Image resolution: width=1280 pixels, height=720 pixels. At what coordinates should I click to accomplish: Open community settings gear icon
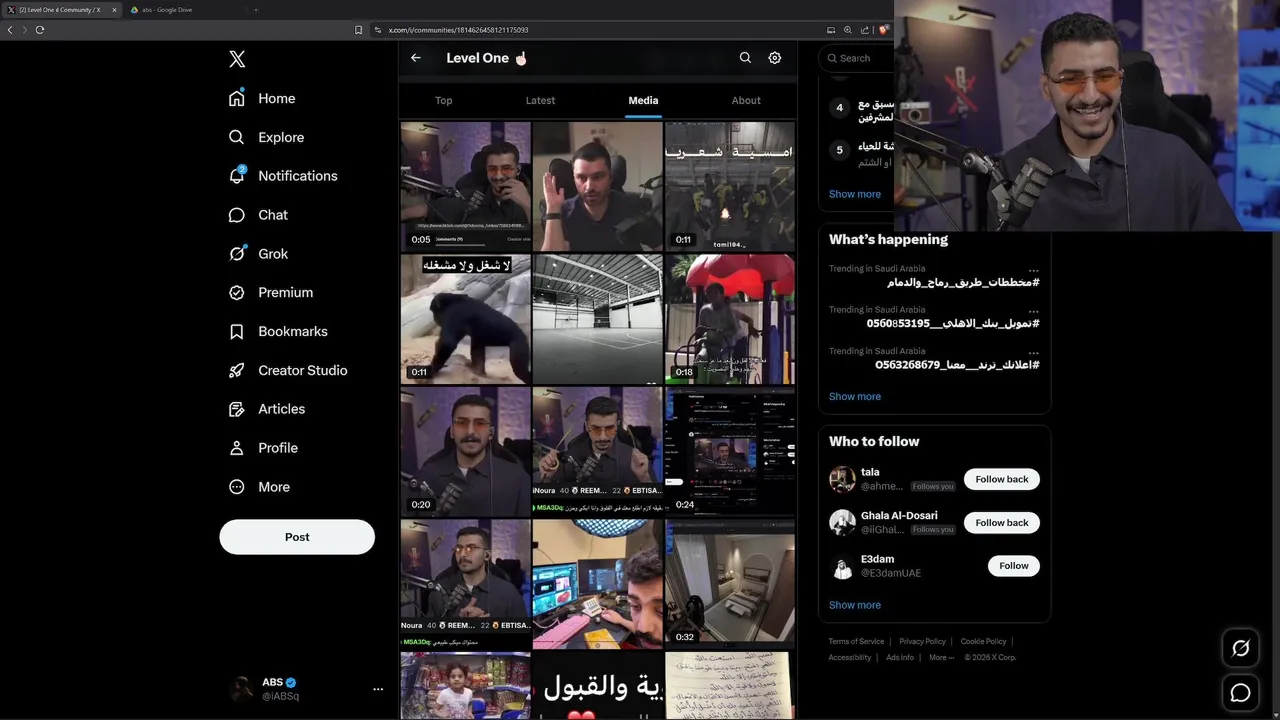(x=775, y=58)
